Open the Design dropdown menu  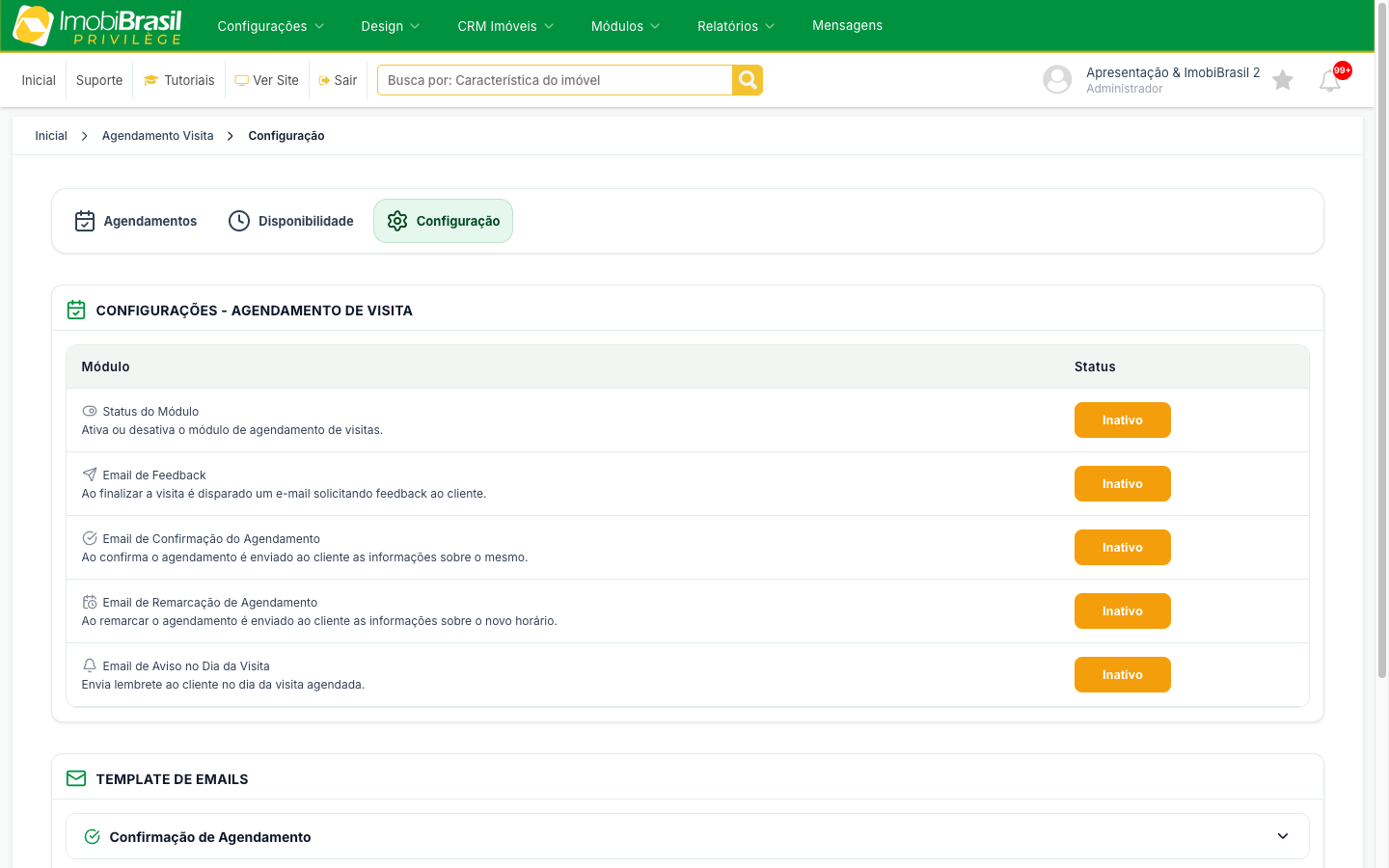click(391, 26)
